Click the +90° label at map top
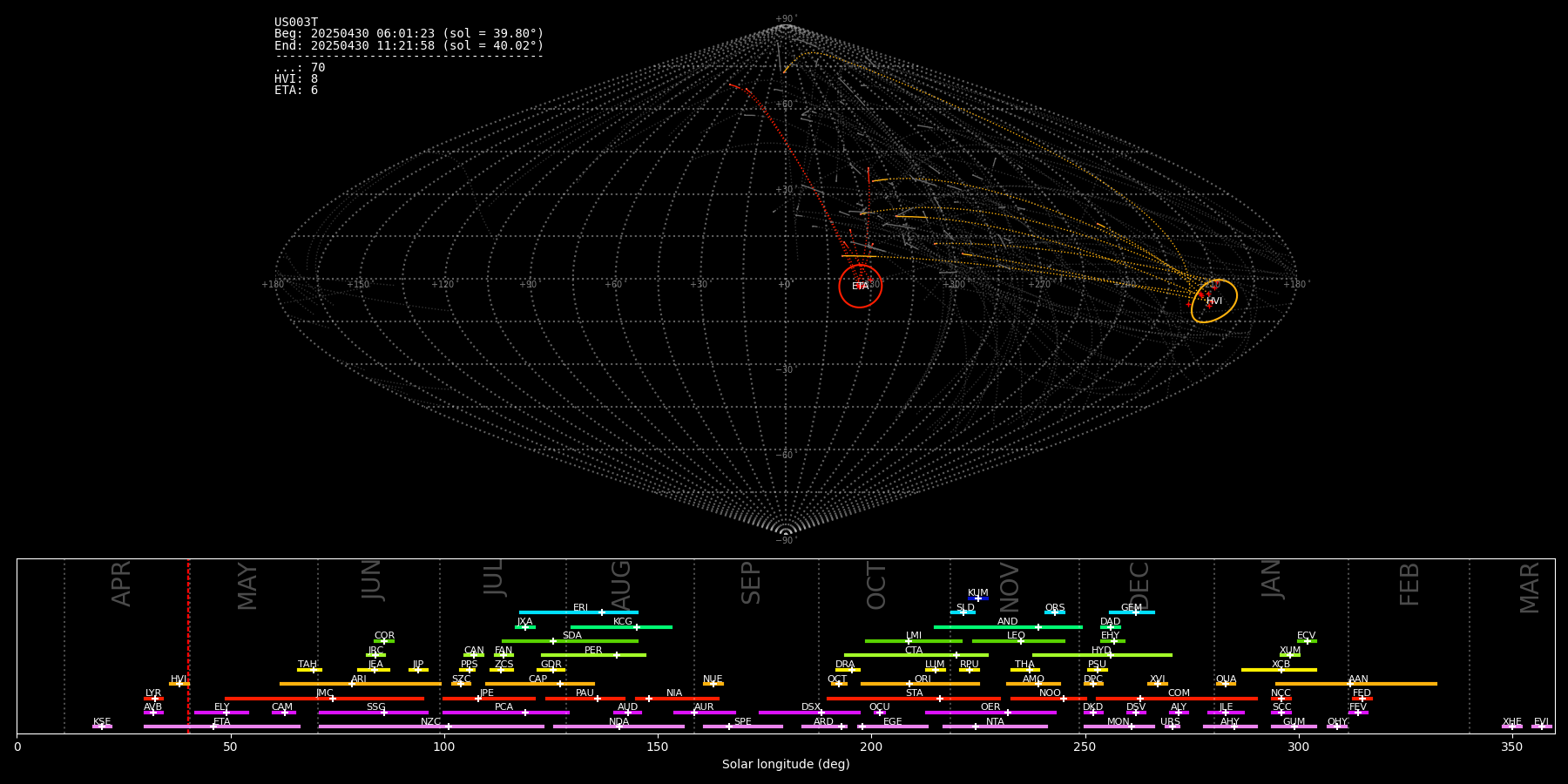The height and width of the screenshot is (784, 1568). pos(786,19)
